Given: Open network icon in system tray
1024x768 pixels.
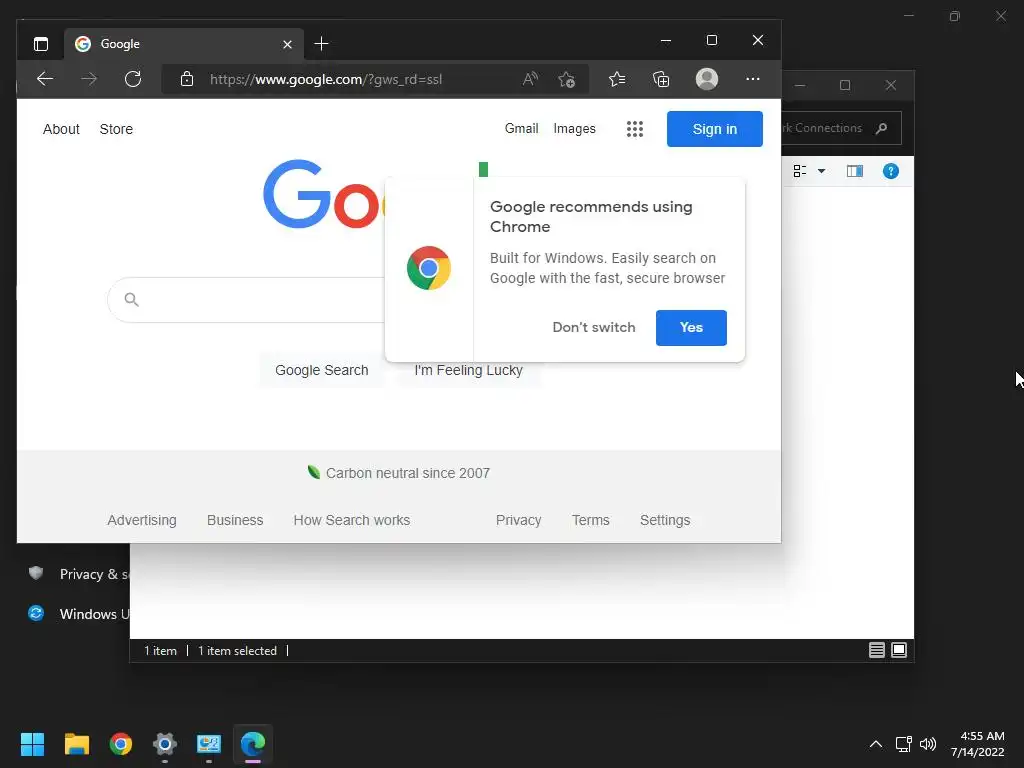Looking at the screenshot, I should tap(904, 744).
